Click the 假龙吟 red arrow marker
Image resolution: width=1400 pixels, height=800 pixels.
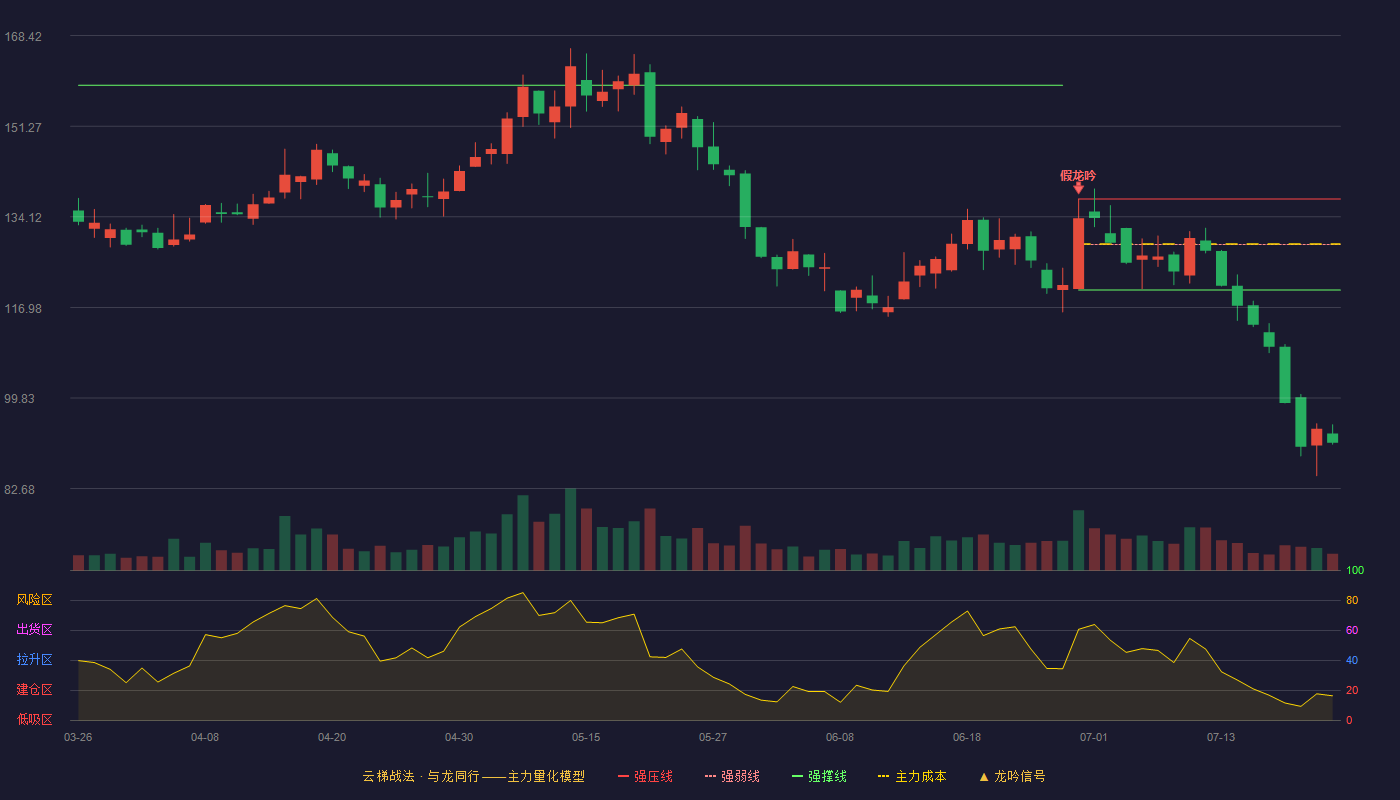coord(1078,188)
